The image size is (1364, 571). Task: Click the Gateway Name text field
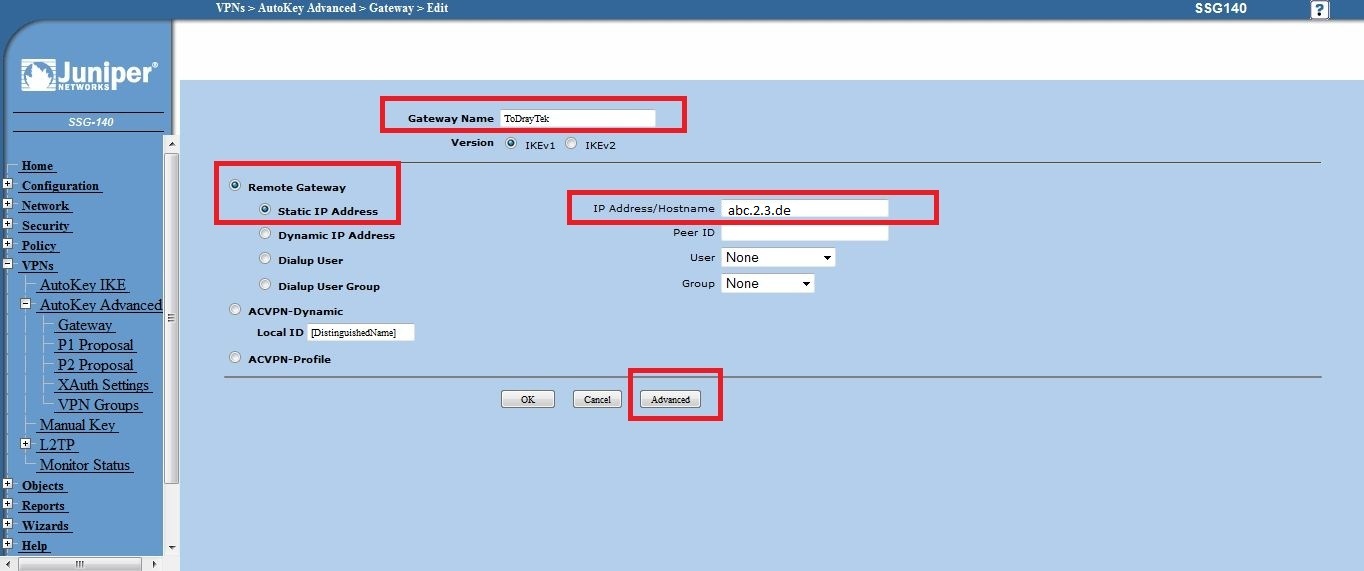pos(577,118)
